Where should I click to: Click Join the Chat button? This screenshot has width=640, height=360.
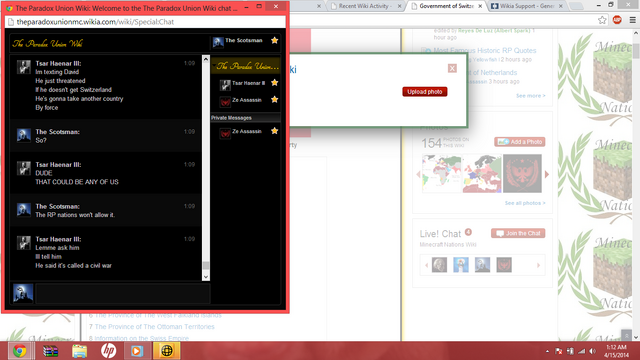518,233
